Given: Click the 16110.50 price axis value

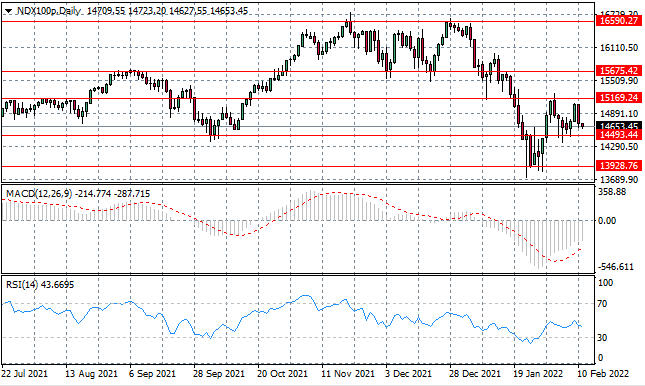Looking at the screenshot, I should point(619,48).
